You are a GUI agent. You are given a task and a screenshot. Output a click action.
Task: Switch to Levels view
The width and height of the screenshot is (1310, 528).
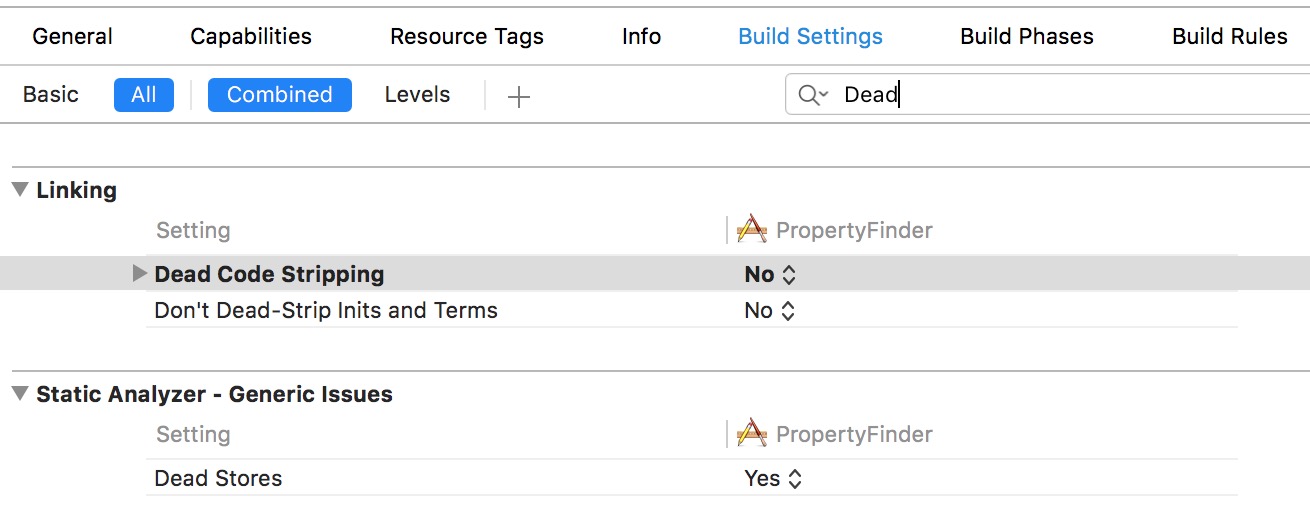pyautogui.click(x=417, y=95)
